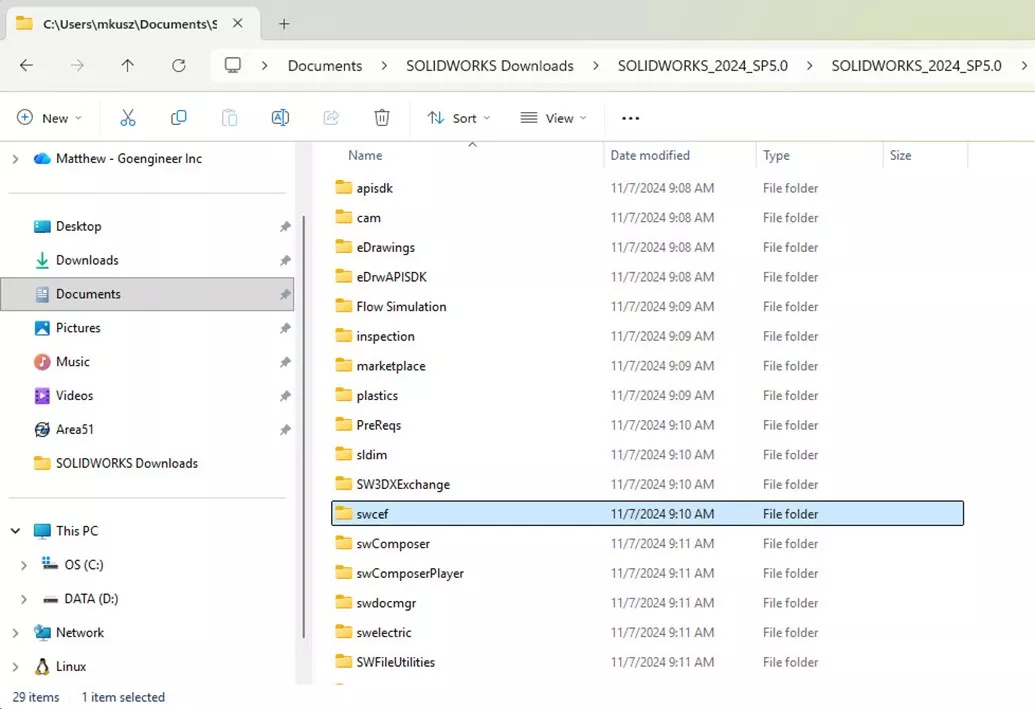Select the swComposerPlayer folder

pyautogui.click(x=647, y=574)
